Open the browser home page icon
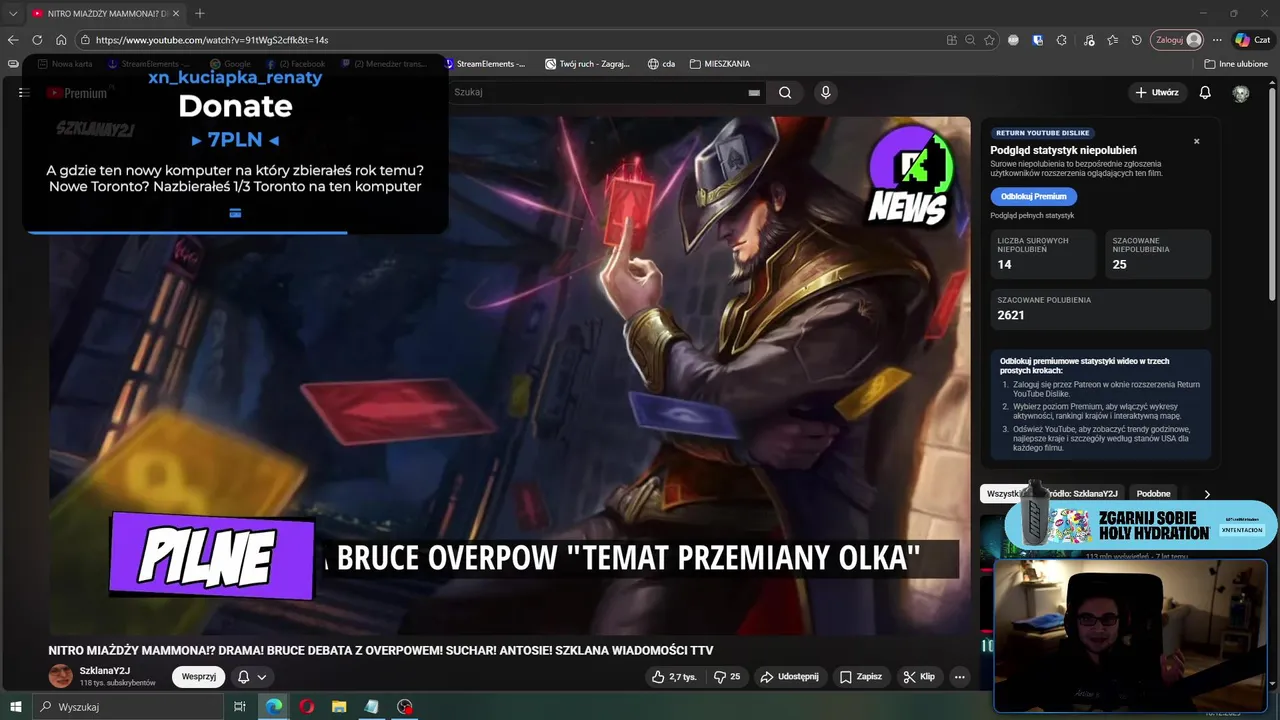Screen dimensions: 1280x720 [61, 40]
